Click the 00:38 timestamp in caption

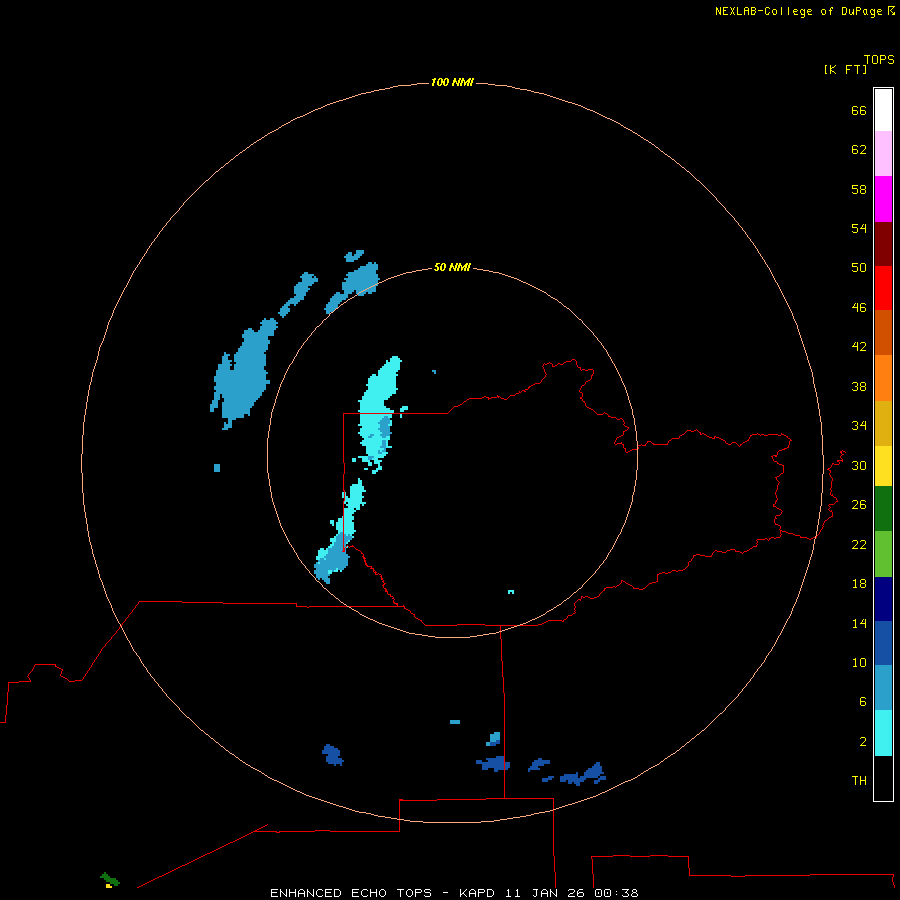click(x=616, y=893)
